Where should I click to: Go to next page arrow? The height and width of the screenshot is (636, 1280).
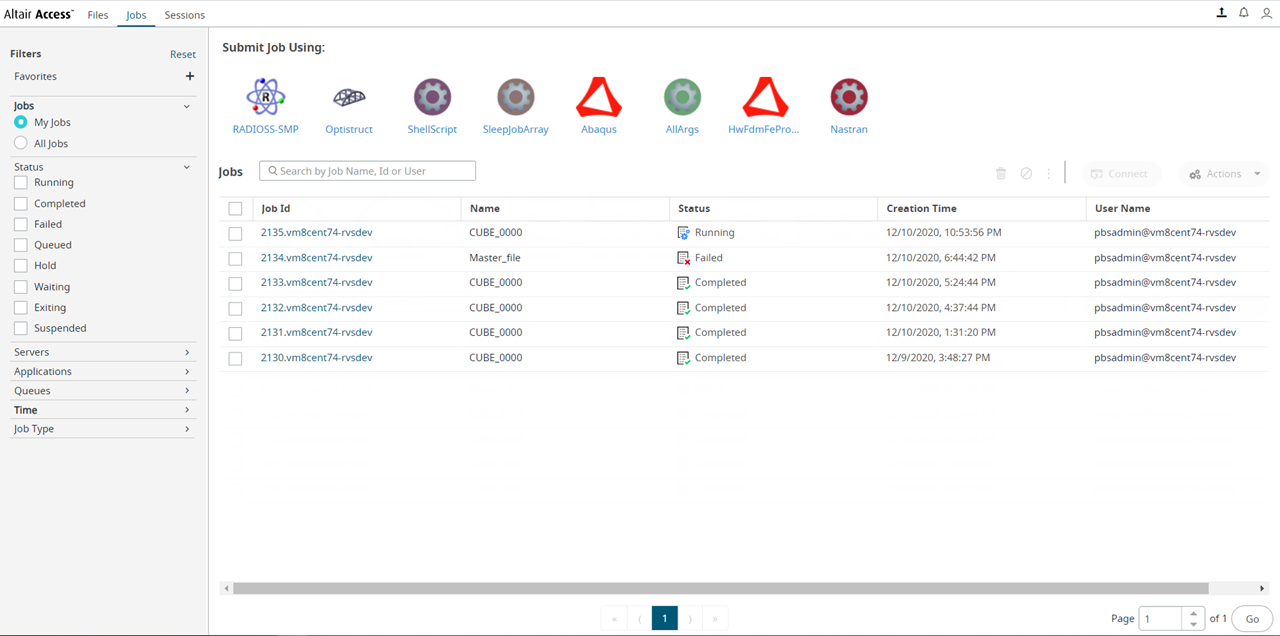(x=690, y=619)
